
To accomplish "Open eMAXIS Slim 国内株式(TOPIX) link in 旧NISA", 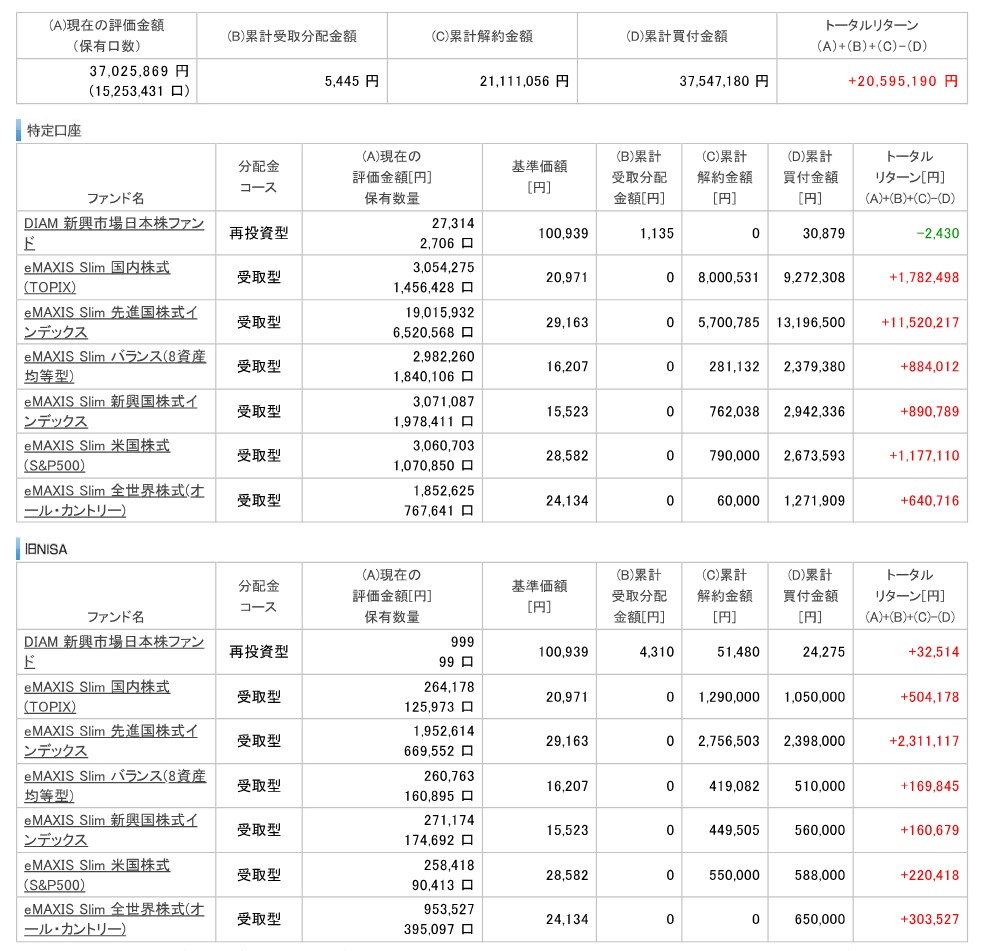I will (x=97, y=697).
